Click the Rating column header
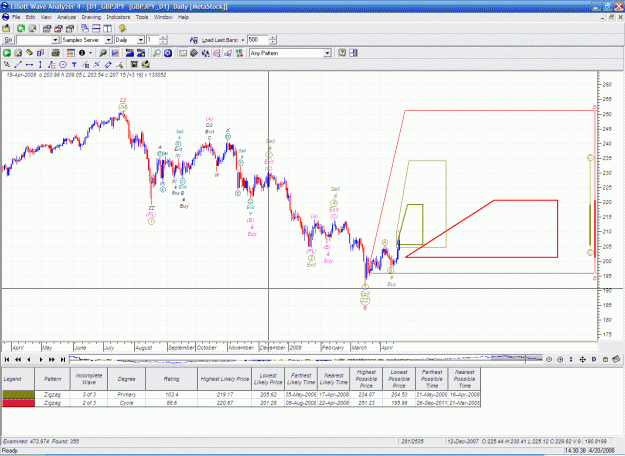Screen dimensions: 625x456 coord(171,379)
